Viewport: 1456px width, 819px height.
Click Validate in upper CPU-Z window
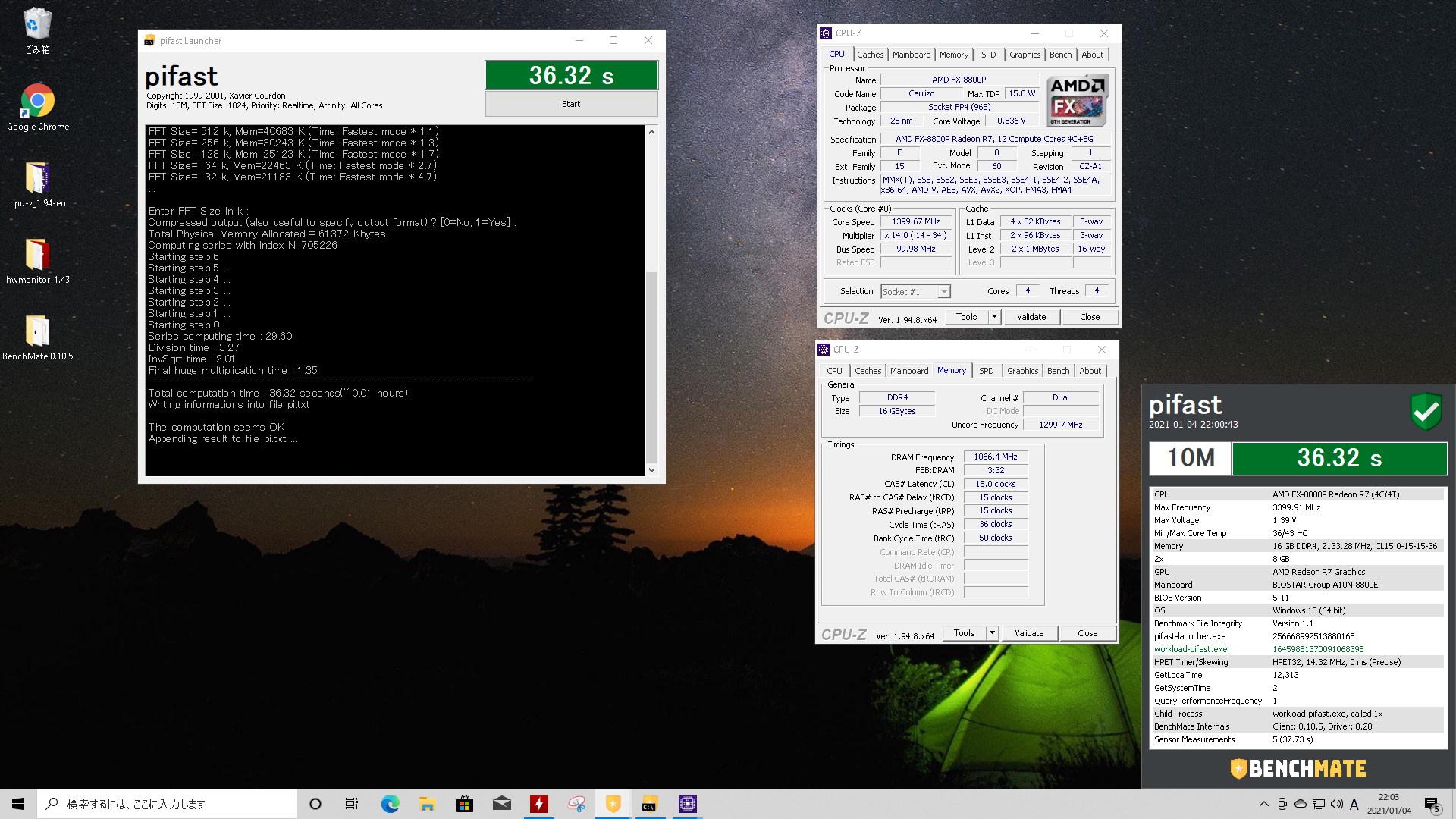(x=1031, y=317)
